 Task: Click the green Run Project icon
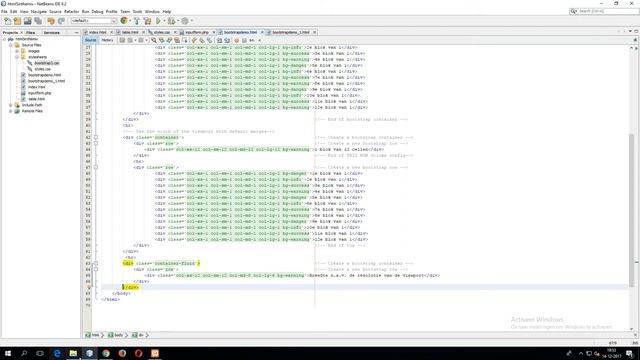tap(158, 21)
